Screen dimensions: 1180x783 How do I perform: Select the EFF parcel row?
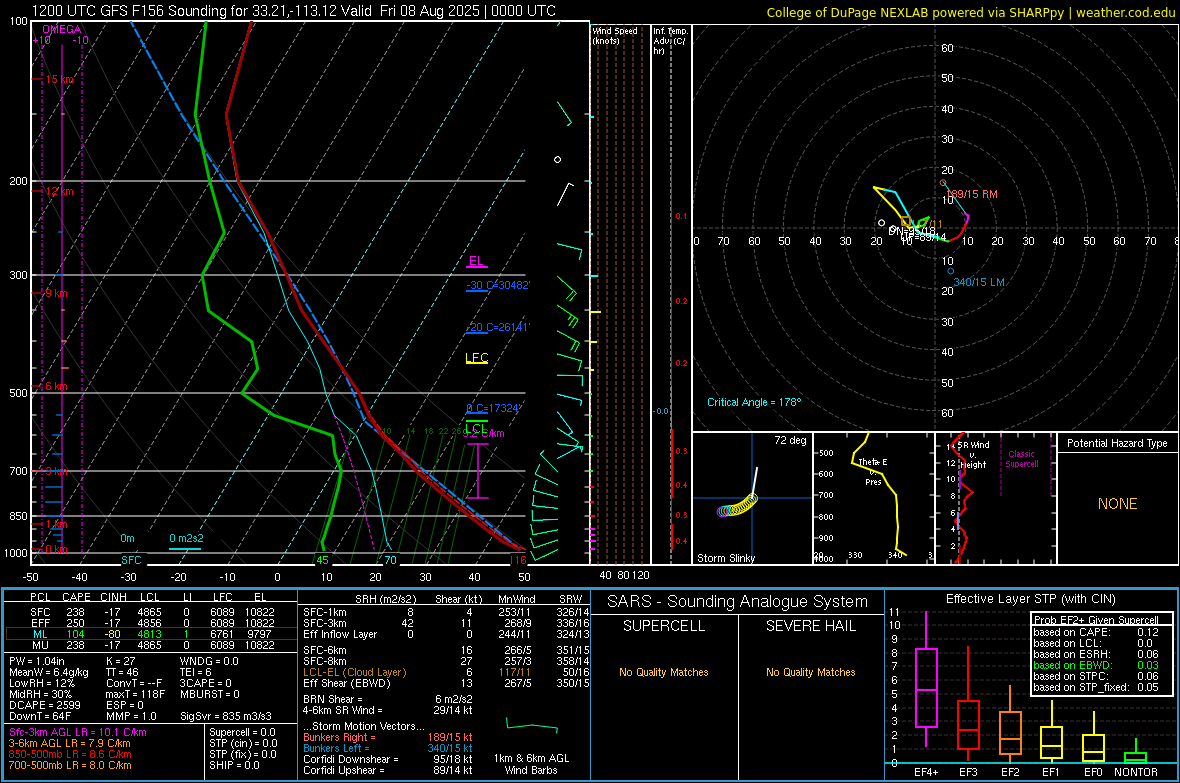[151, 623]
